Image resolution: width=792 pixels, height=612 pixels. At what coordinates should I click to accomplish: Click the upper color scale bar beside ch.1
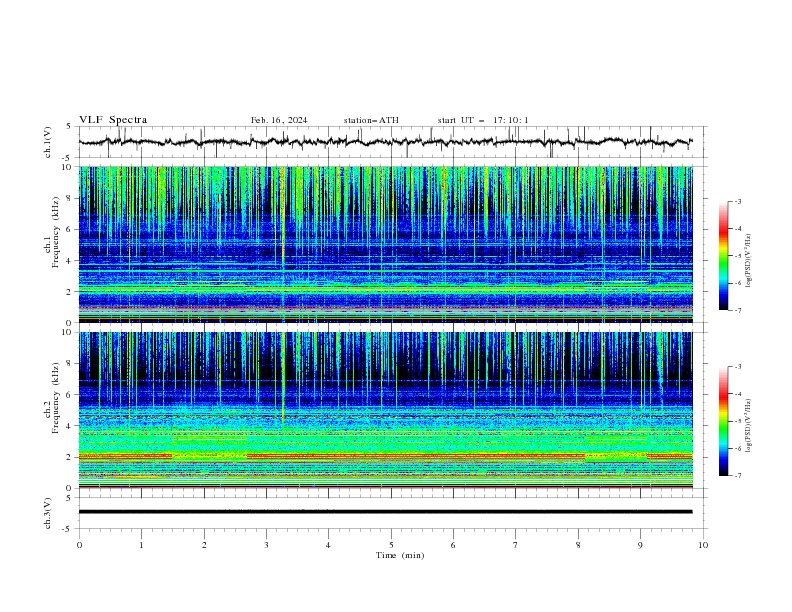[723, 256]
